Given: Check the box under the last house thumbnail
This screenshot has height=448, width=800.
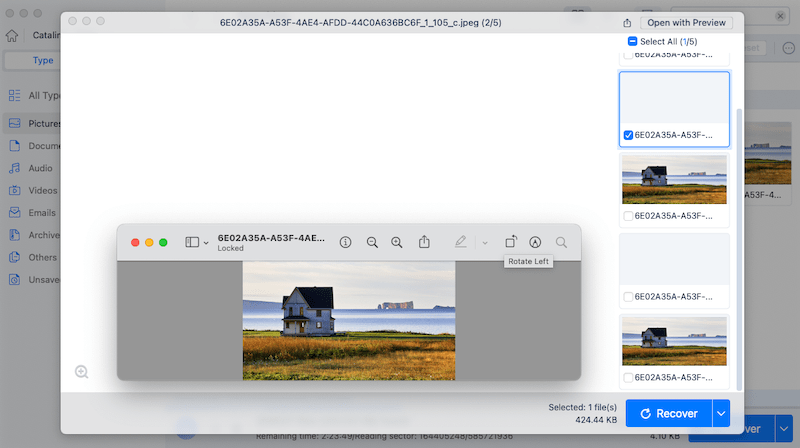Looking at the screenshot, I should pos(629,378).
